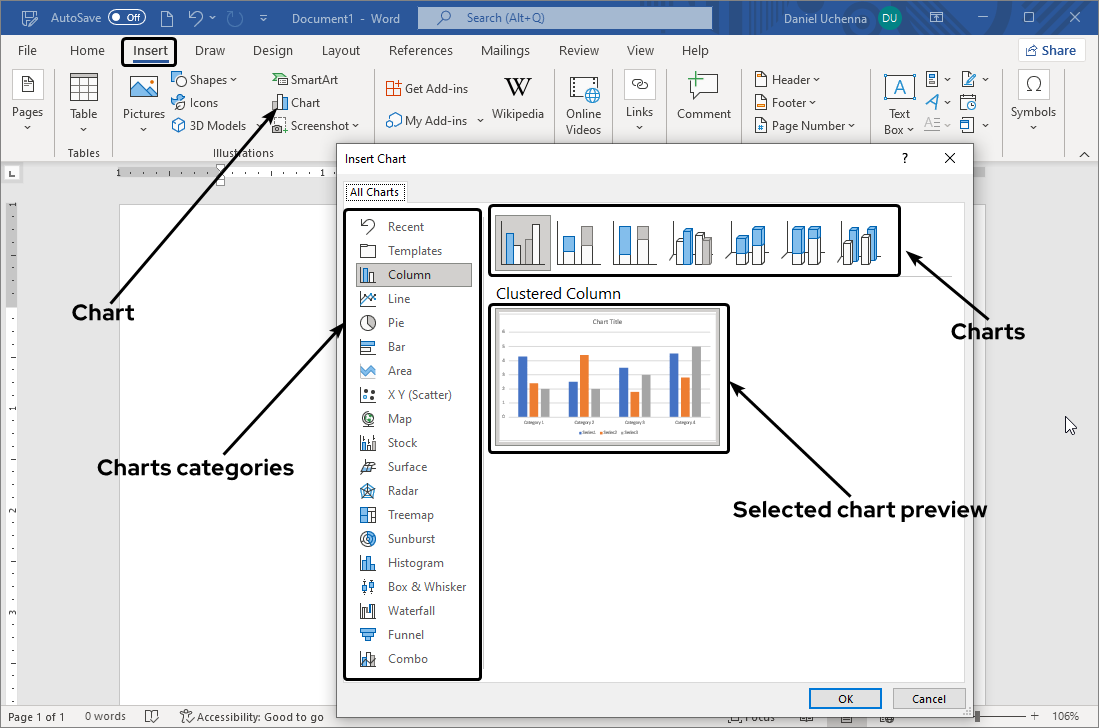Choose the 3-D Clustered Column chart icon
Viewport: 1099px width, 728px height.
691,244
